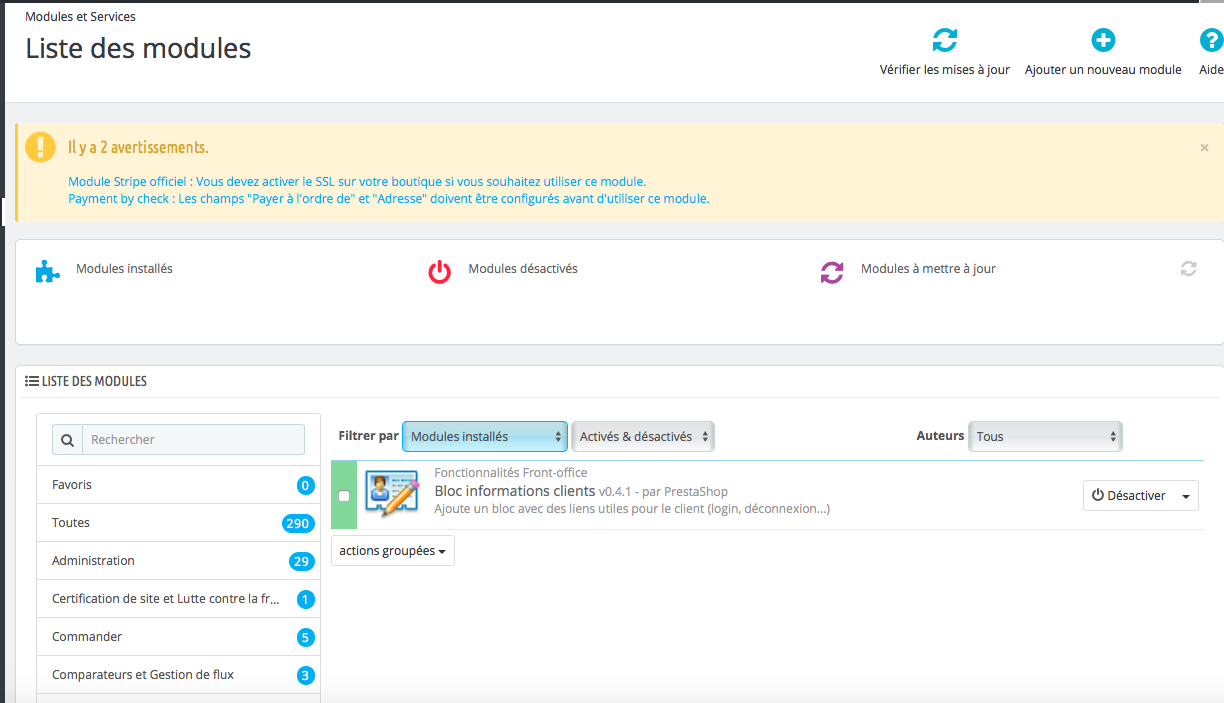Click the Vérifier les mises à jour label
The image size is (1224, 703).
point(945,70)
